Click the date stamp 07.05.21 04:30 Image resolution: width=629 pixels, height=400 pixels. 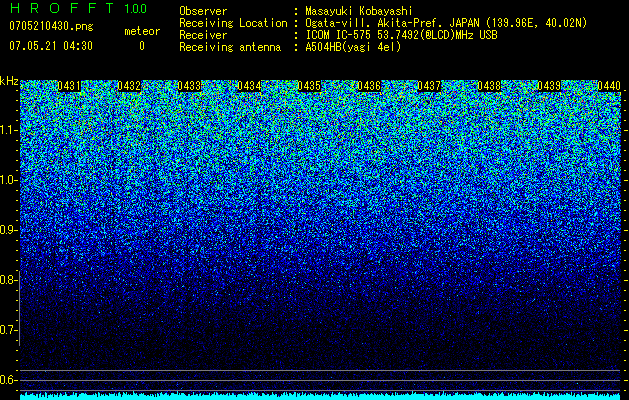(51, 46)
